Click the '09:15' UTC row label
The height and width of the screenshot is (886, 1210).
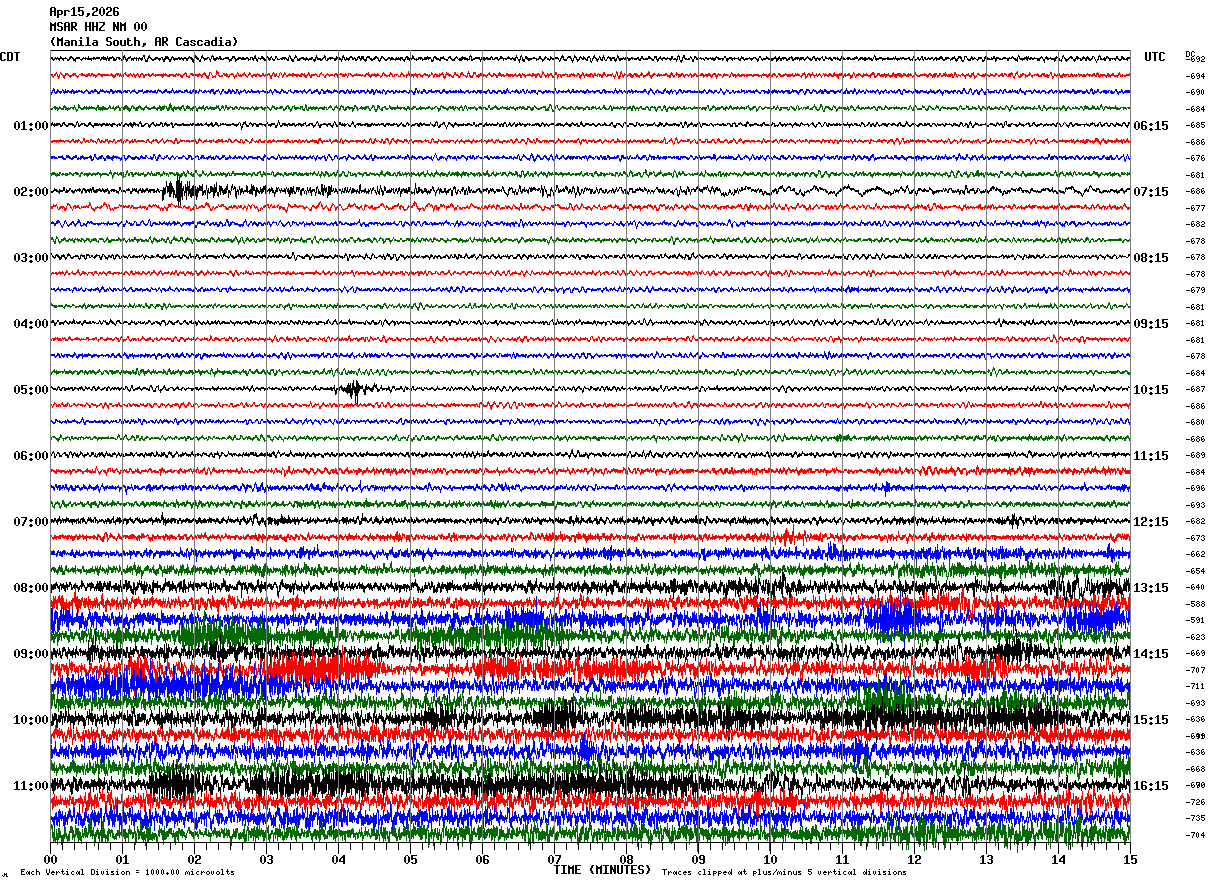pyautogui.click(x=1151, y=324)
